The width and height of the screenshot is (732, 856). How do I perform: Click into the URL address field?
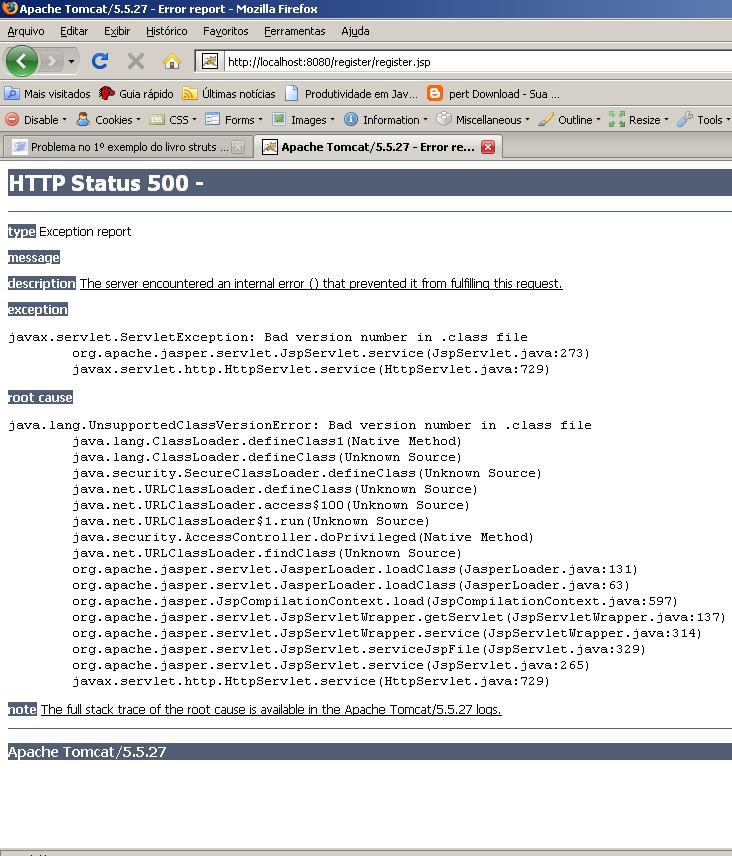(x=478, y=62)
